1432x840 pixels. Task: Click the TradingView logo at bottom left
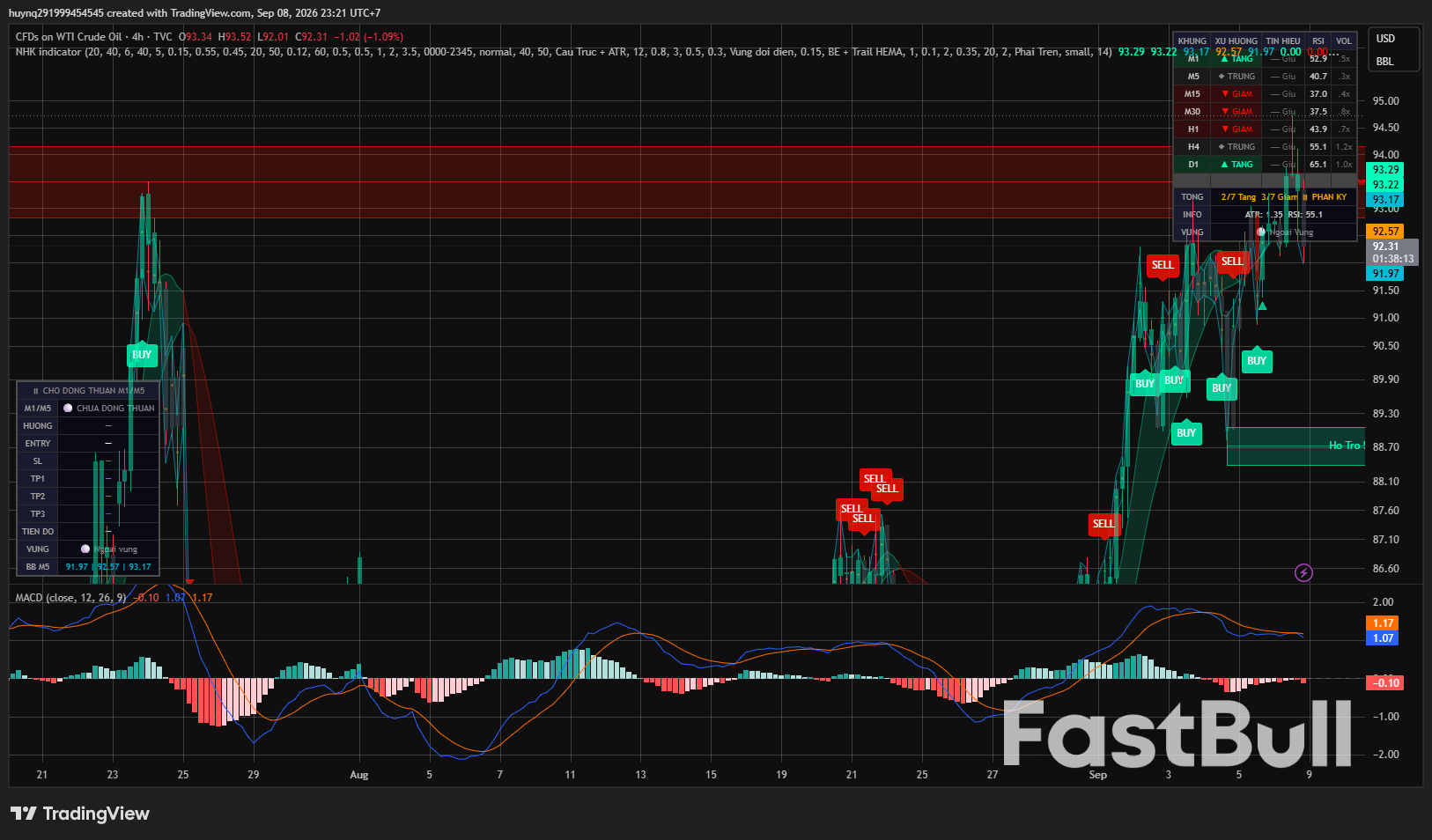point(80,814)
